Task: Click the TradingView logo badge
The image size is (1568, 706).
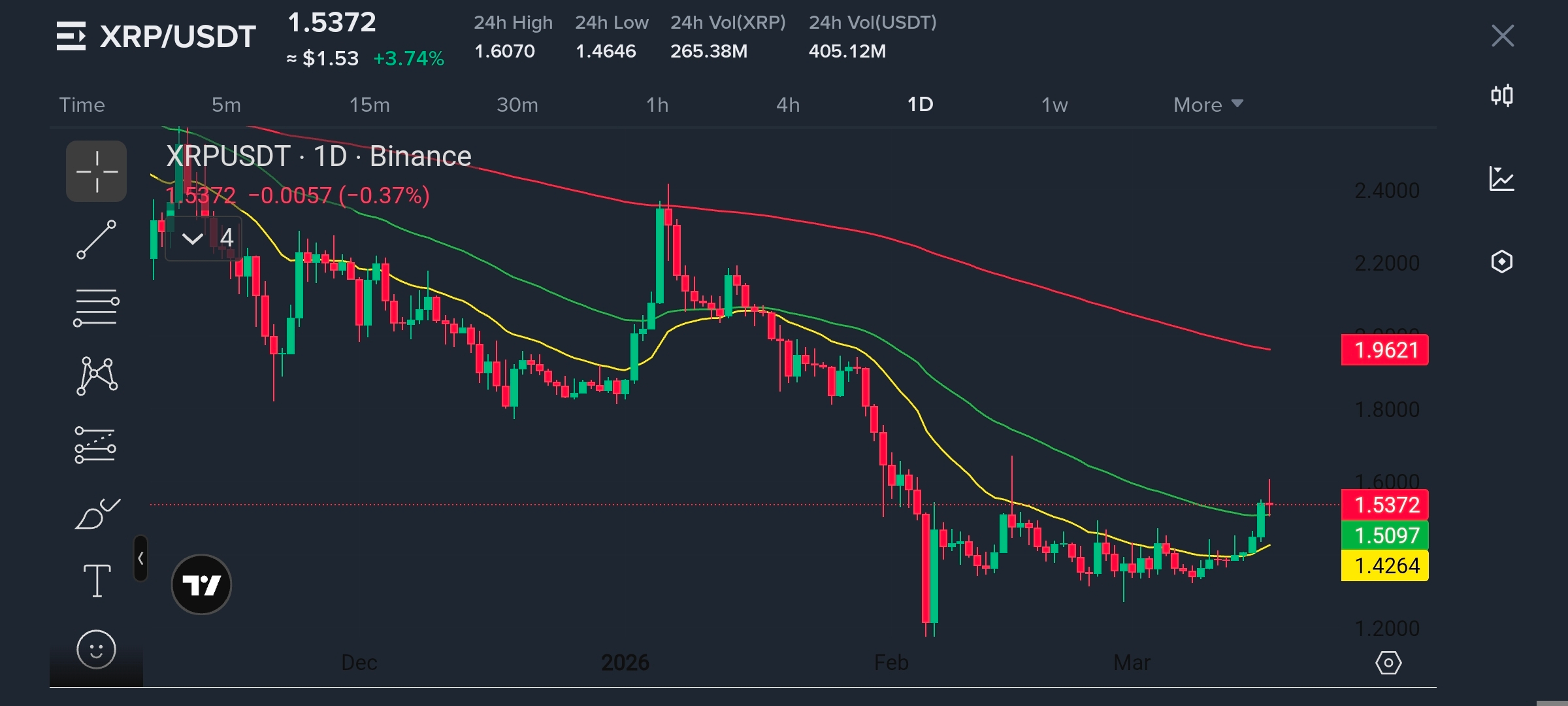Action: (201, 584)
